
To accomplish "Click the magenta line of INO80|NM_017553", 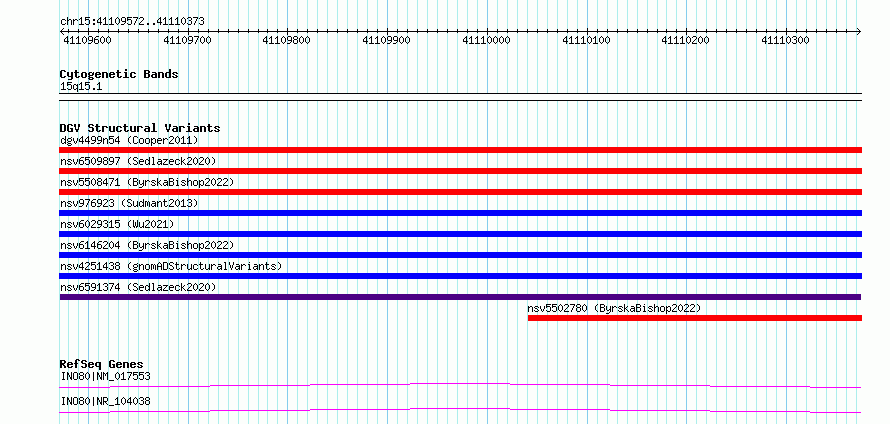I will 460,385.
